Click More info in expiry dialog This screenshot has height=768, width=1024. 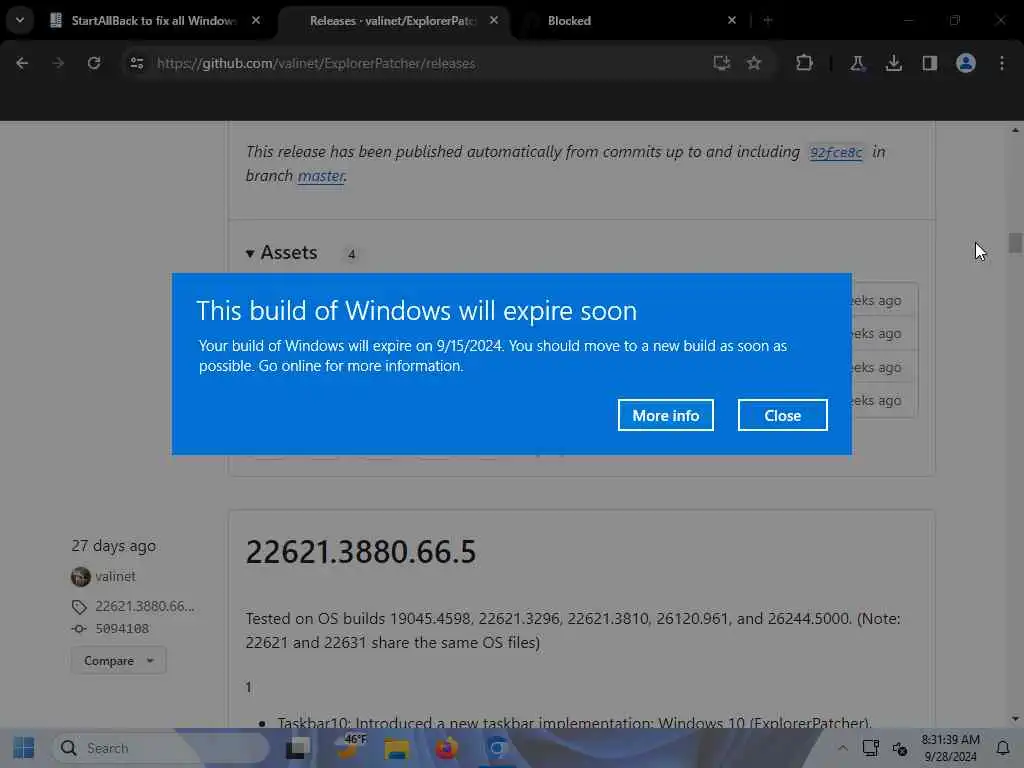665,415
